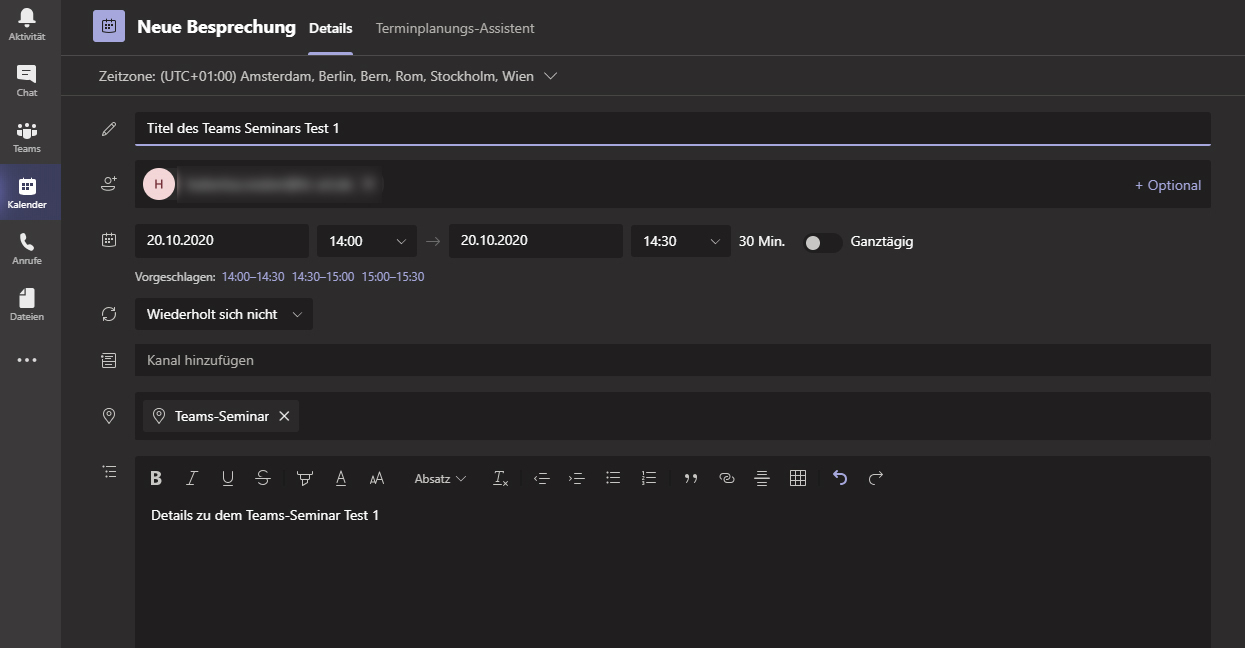Click the meeting details text area

click(673, 573)
